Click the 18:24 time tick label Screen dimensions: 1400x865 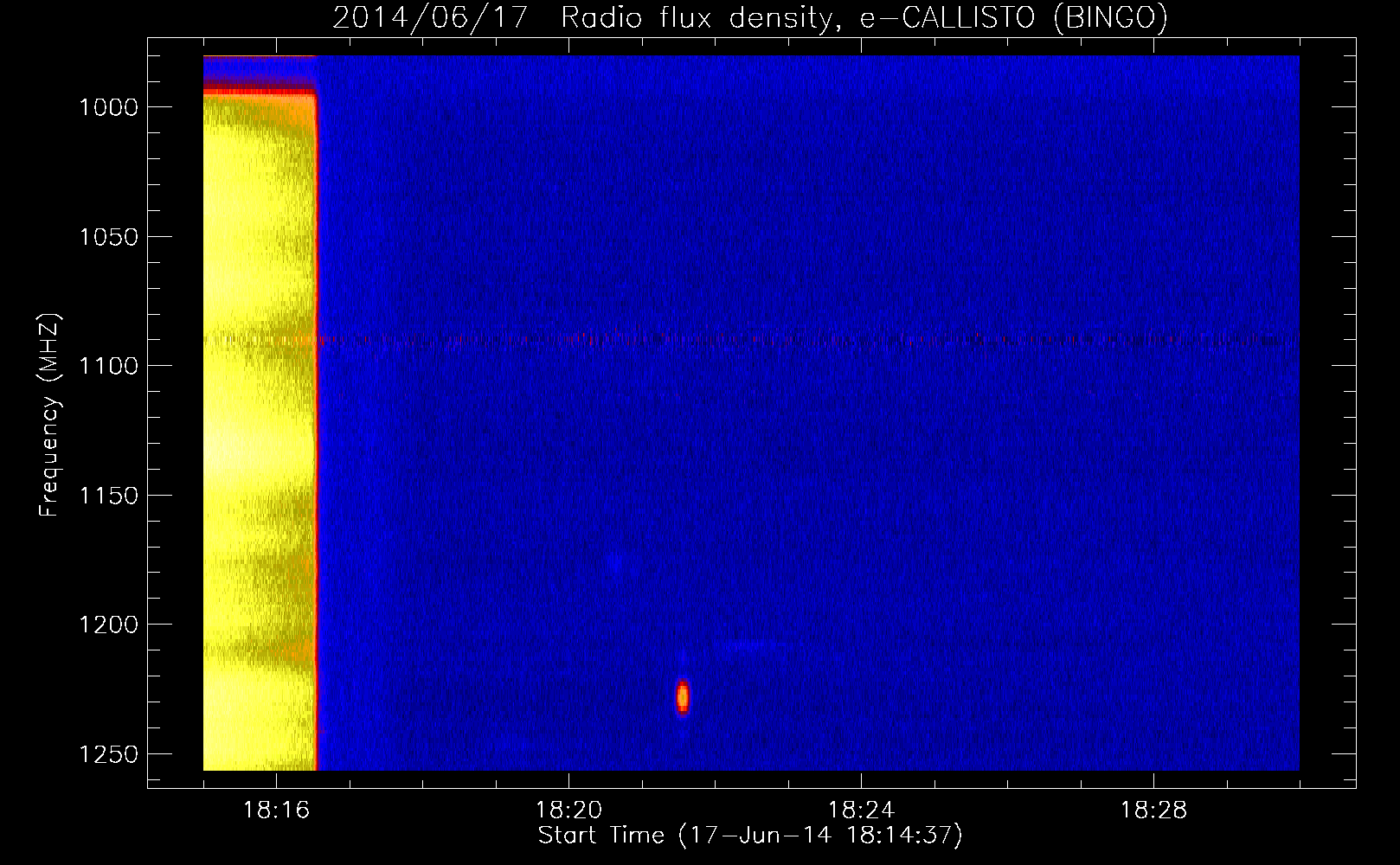coord(861,811)
